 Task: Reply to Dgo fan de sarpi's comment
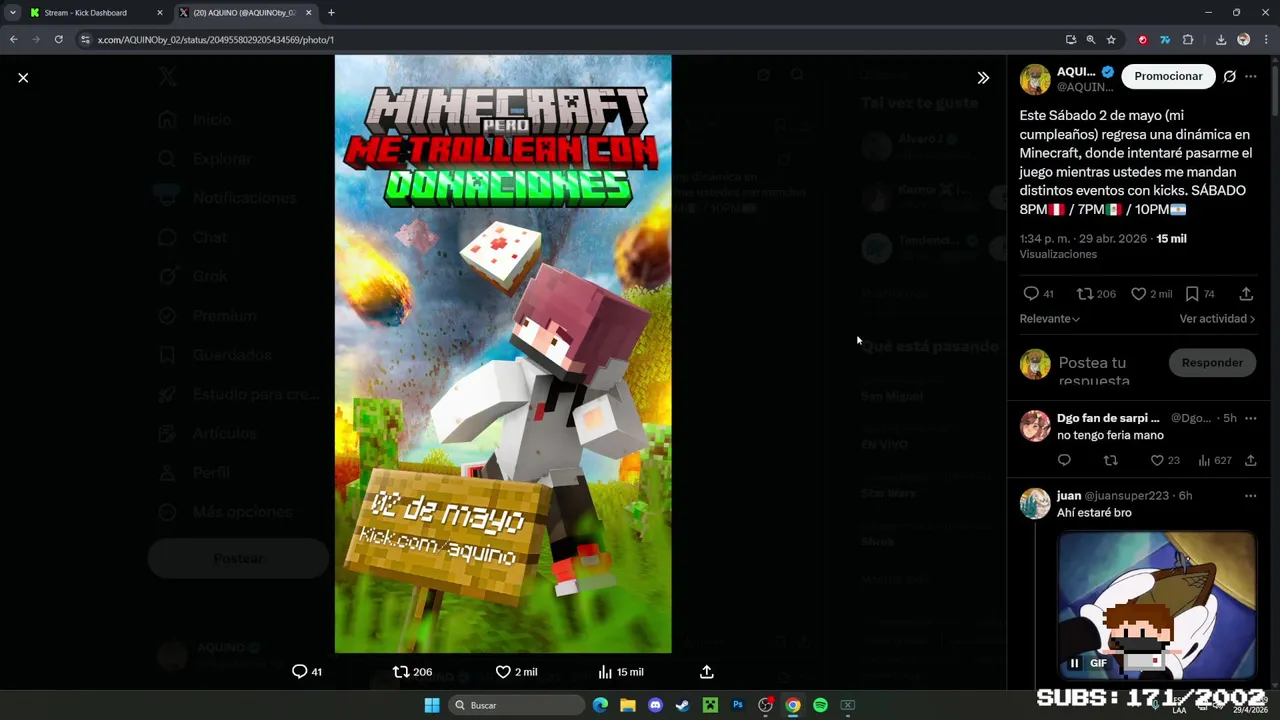[x=1064, y=460]
